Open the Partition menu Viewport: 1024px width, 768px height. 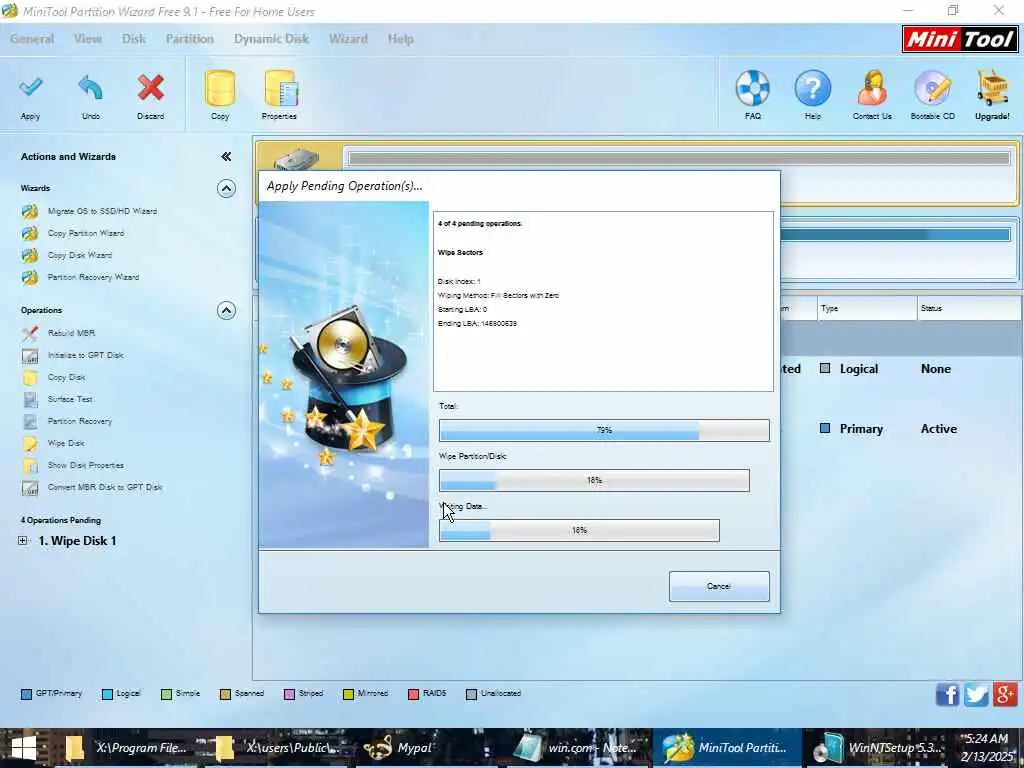(x=189, y=39)
